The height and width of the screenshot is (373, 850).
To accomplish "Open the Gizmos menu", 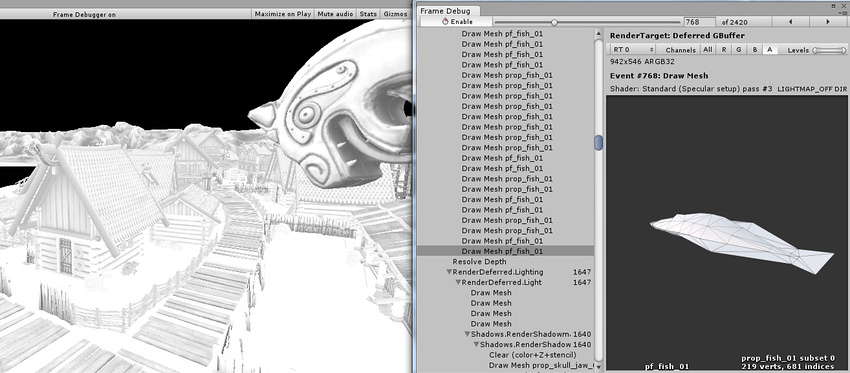I will [395, 14].
